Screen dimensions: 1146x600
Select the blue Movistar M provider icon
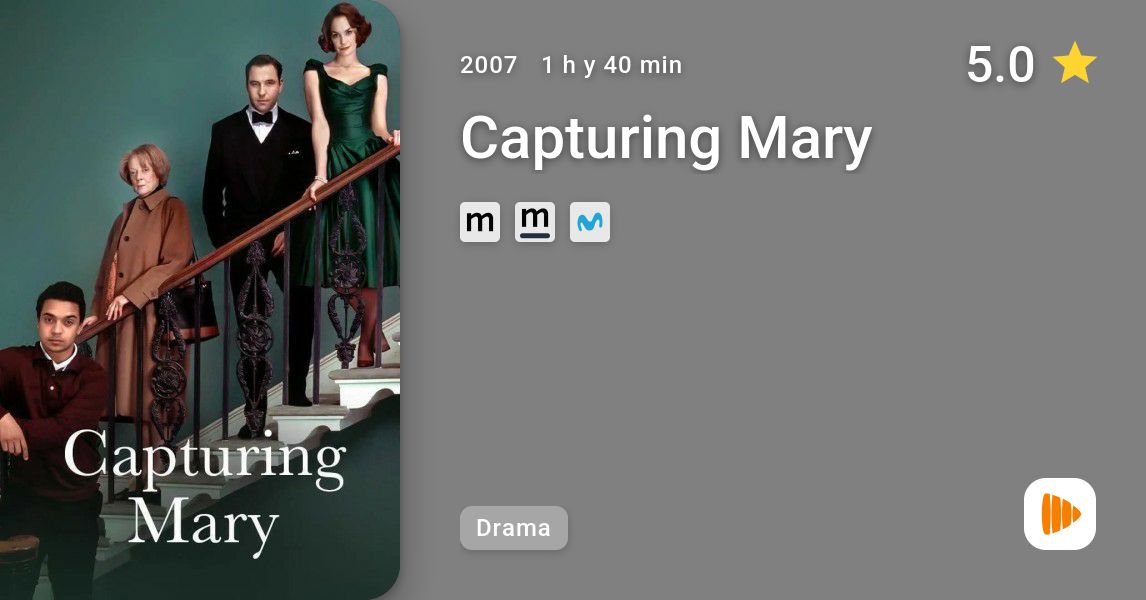(590, 222)
